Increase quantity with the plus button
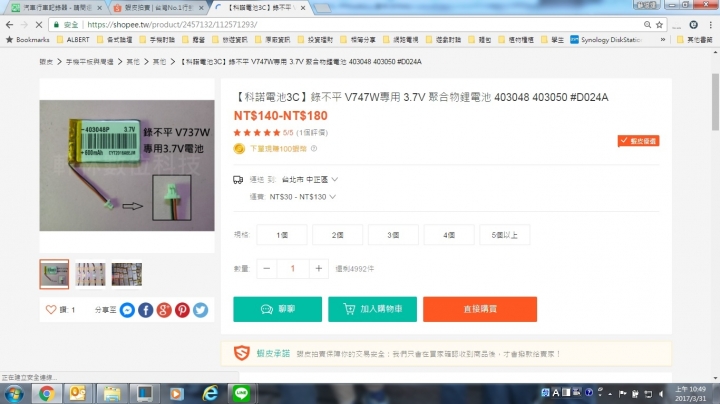 tap(319, 269)
